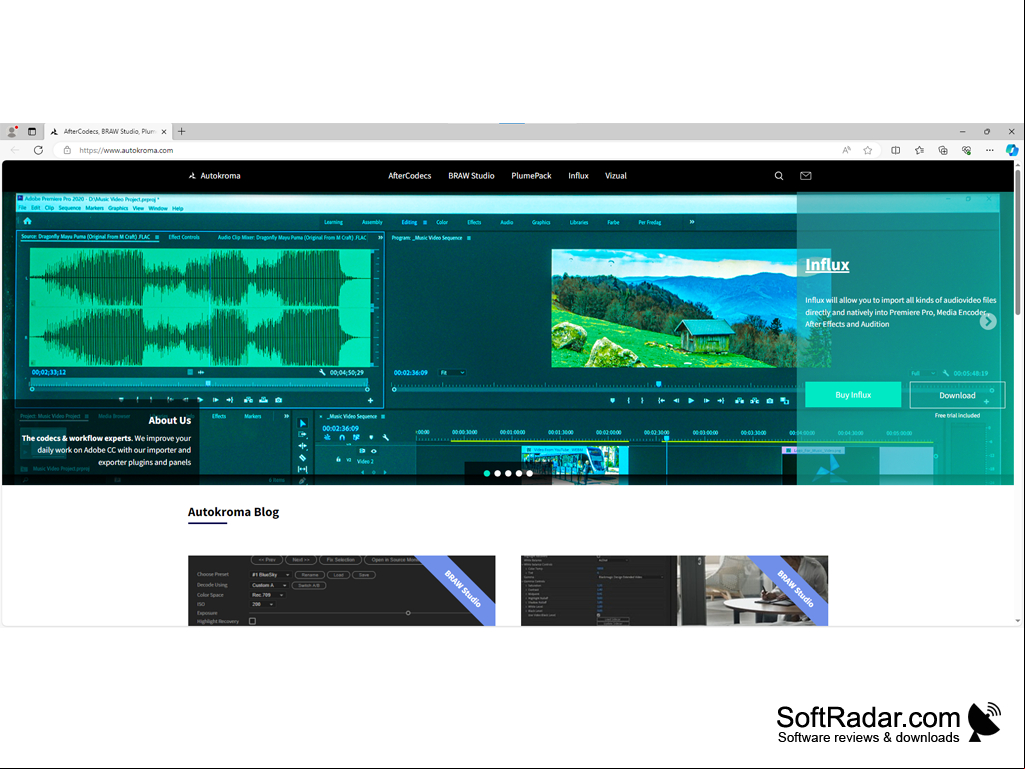The width and height of the screenshot is (1025, 769).
Task: Select the fifth carousel dot
Action: (x=529, y=473)
